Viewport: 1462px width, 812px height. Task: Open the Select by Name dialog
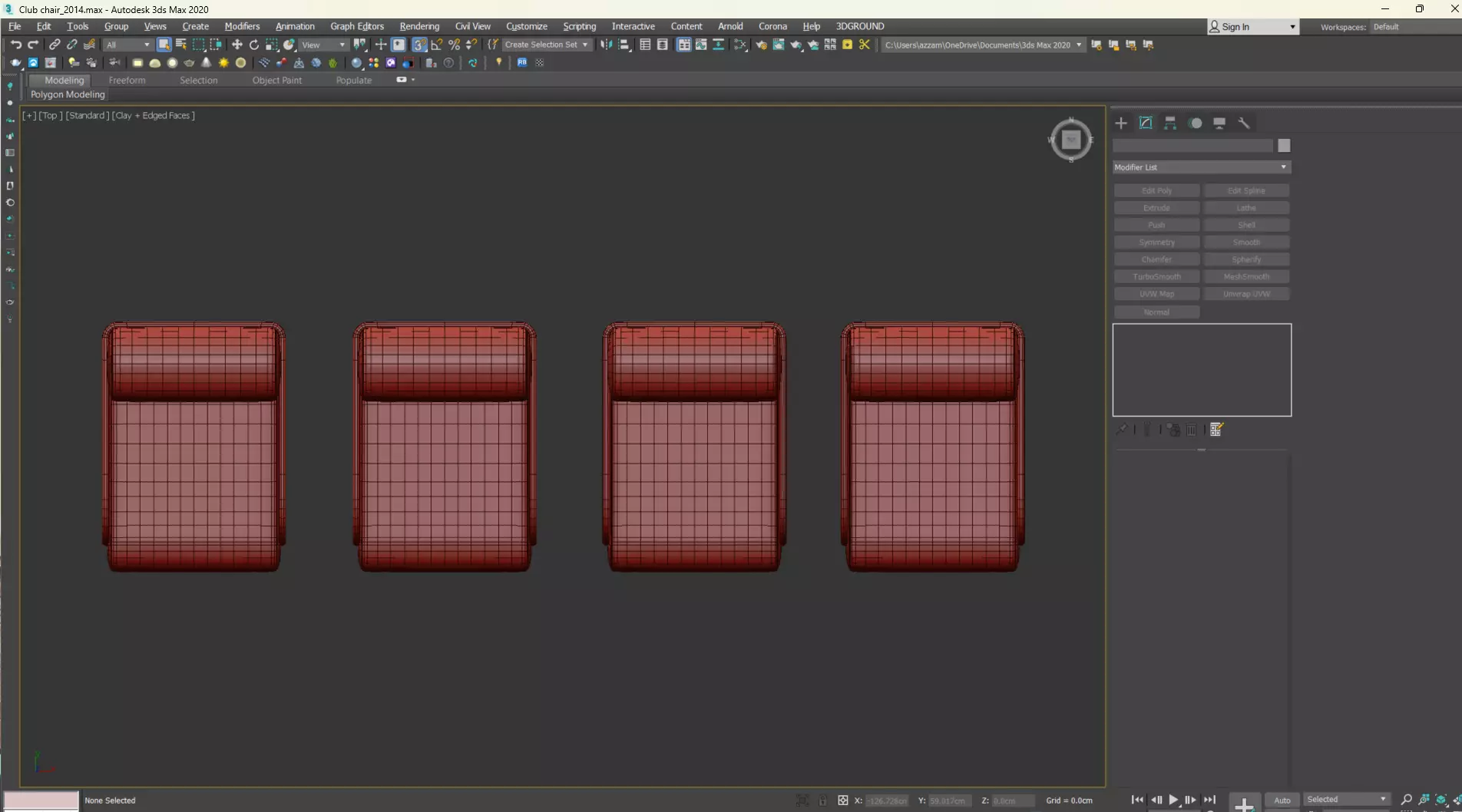pos(181,45)
